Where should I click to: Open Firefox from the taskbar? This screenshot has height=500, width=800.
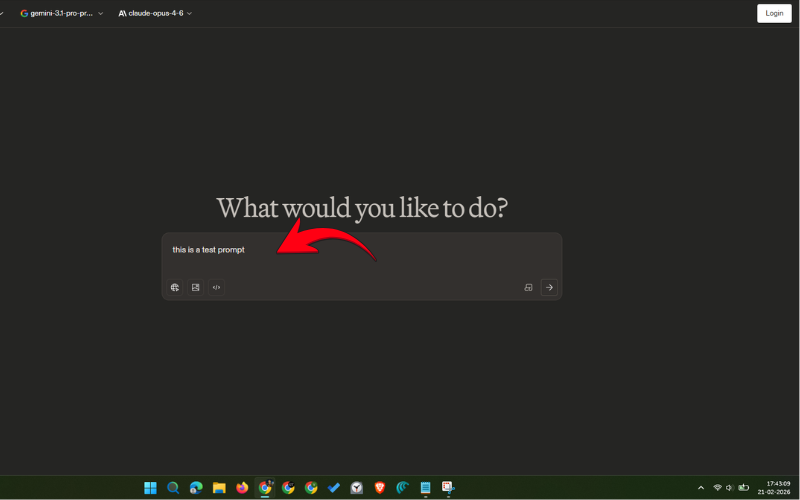(242, 488)
